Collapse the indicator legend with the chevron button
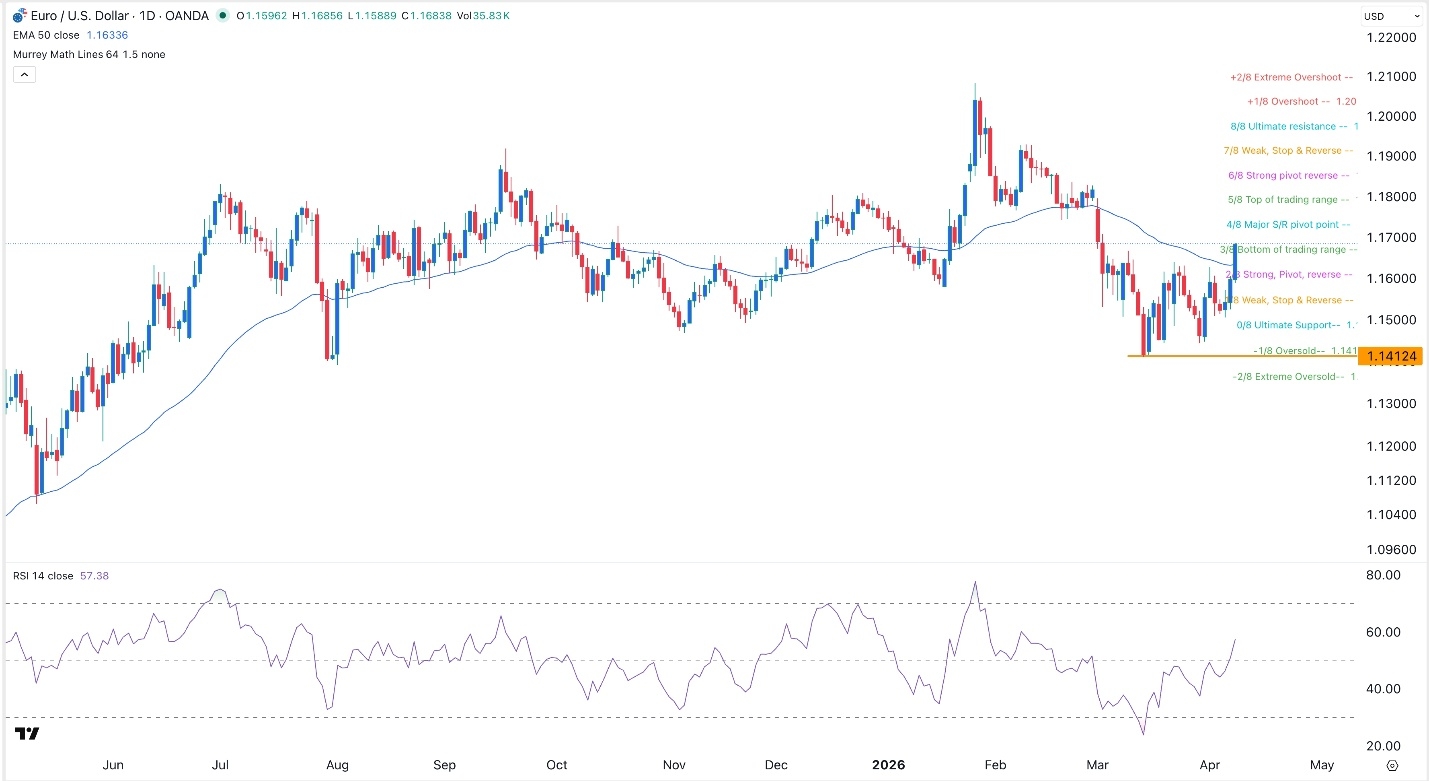Image resolution: width=1429 pixels, height=781 pixels. click(24, 74)
